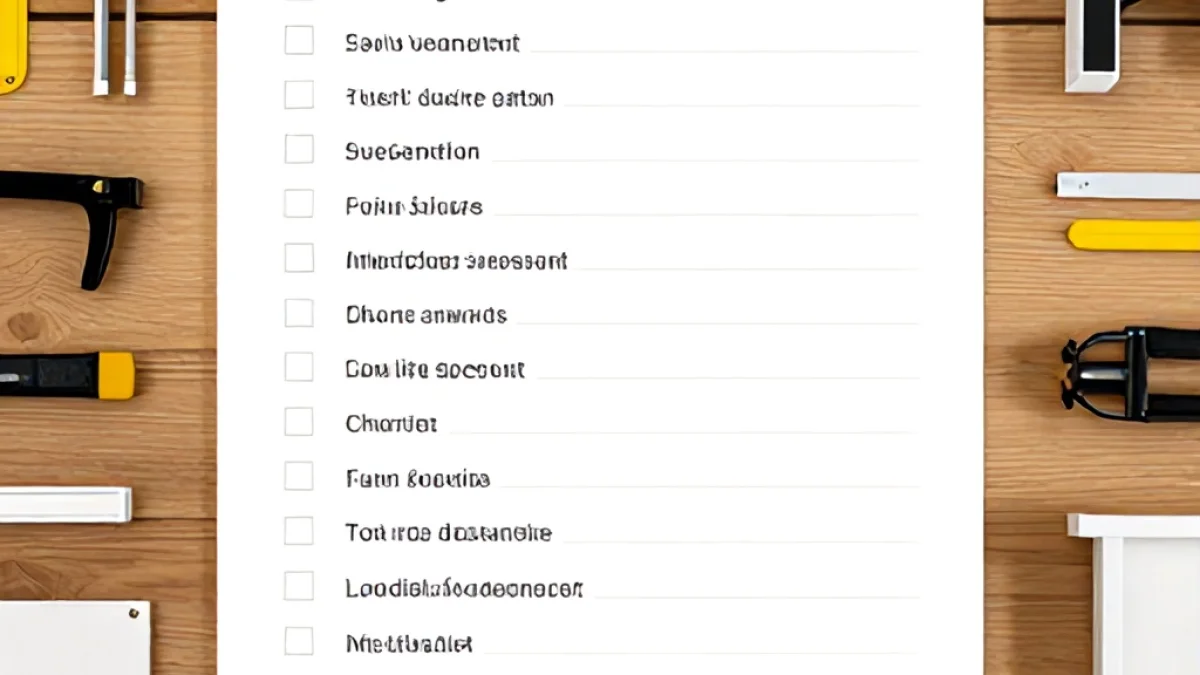Image resolution: width=1200 pixels, height=675 pixels.
Task: Click the white plate with screw hole
Action: [x=75, y=638]
